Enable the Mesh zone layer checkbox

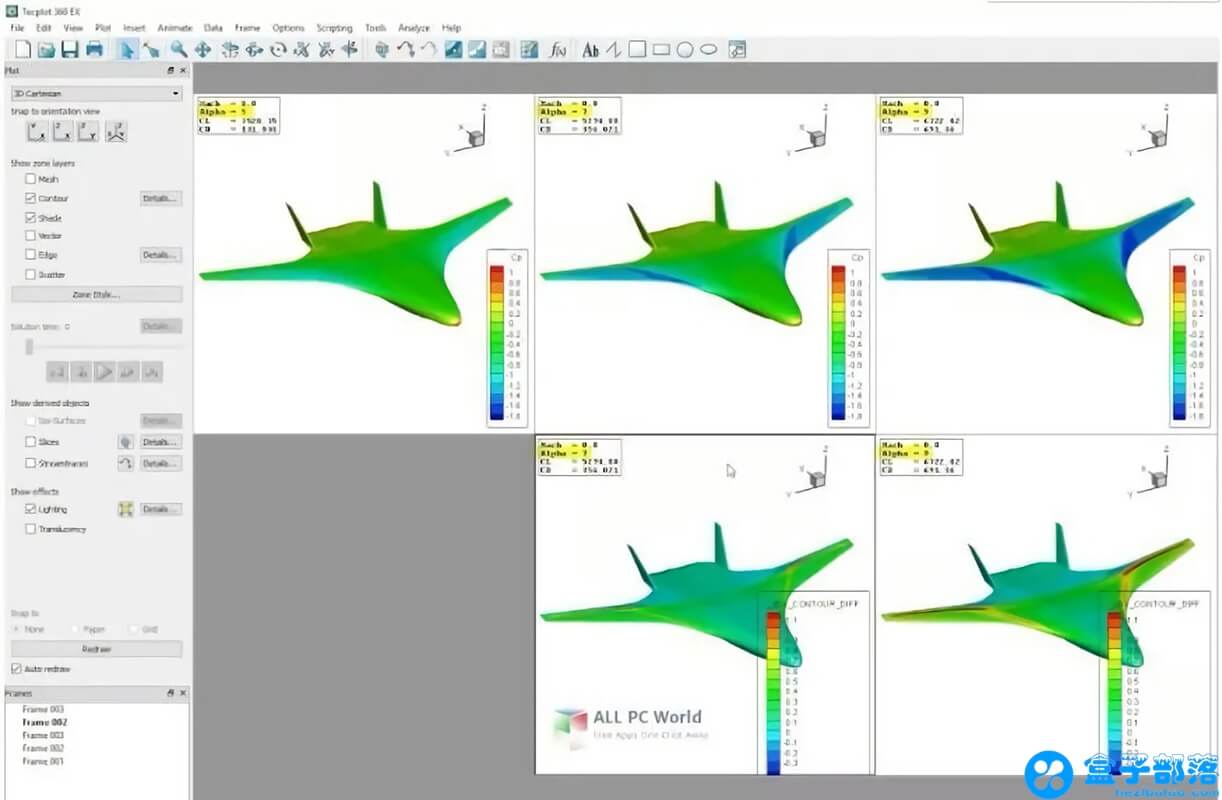(x=30, y=180)
